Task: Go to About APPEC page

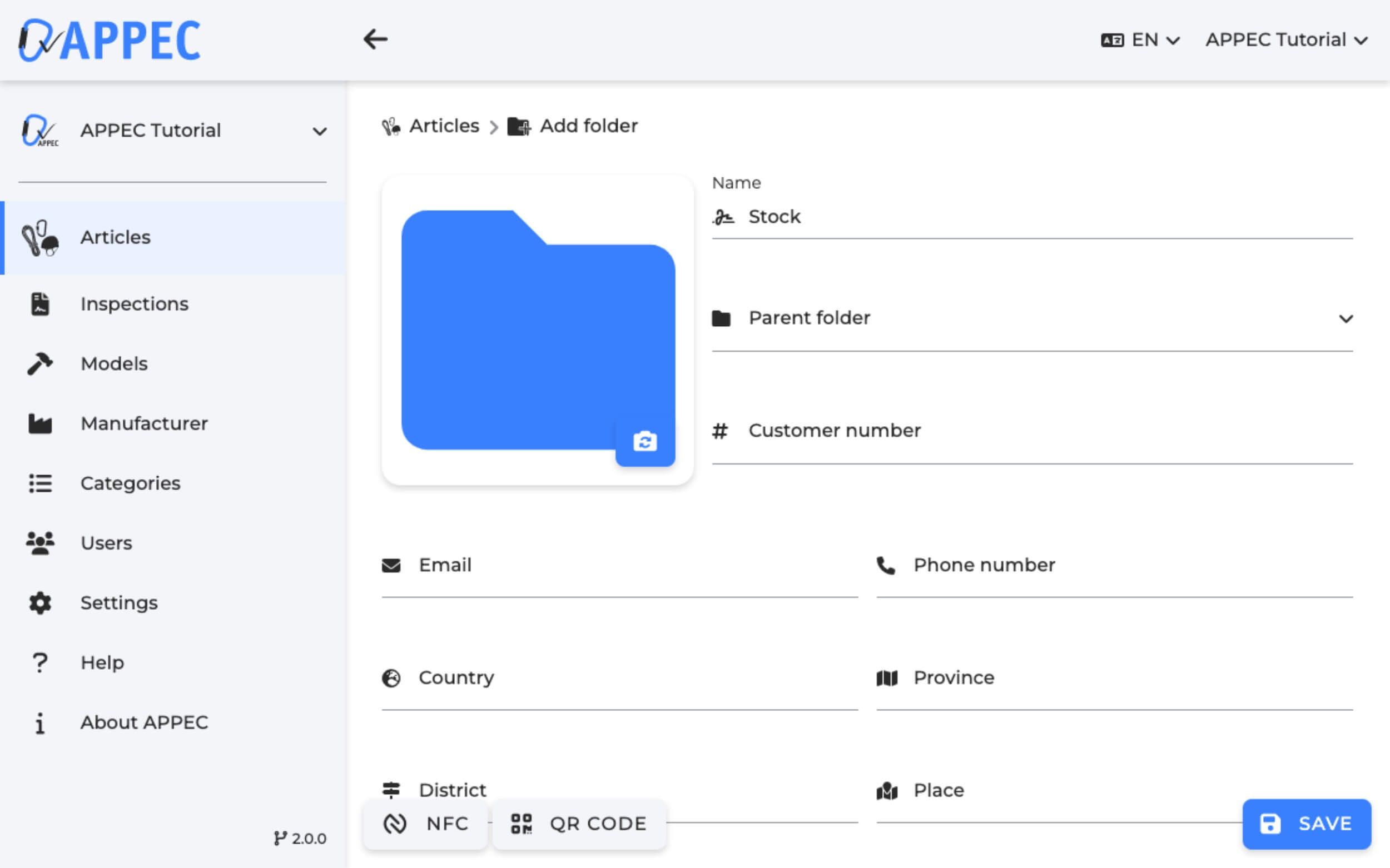Action: pos(143,722)
